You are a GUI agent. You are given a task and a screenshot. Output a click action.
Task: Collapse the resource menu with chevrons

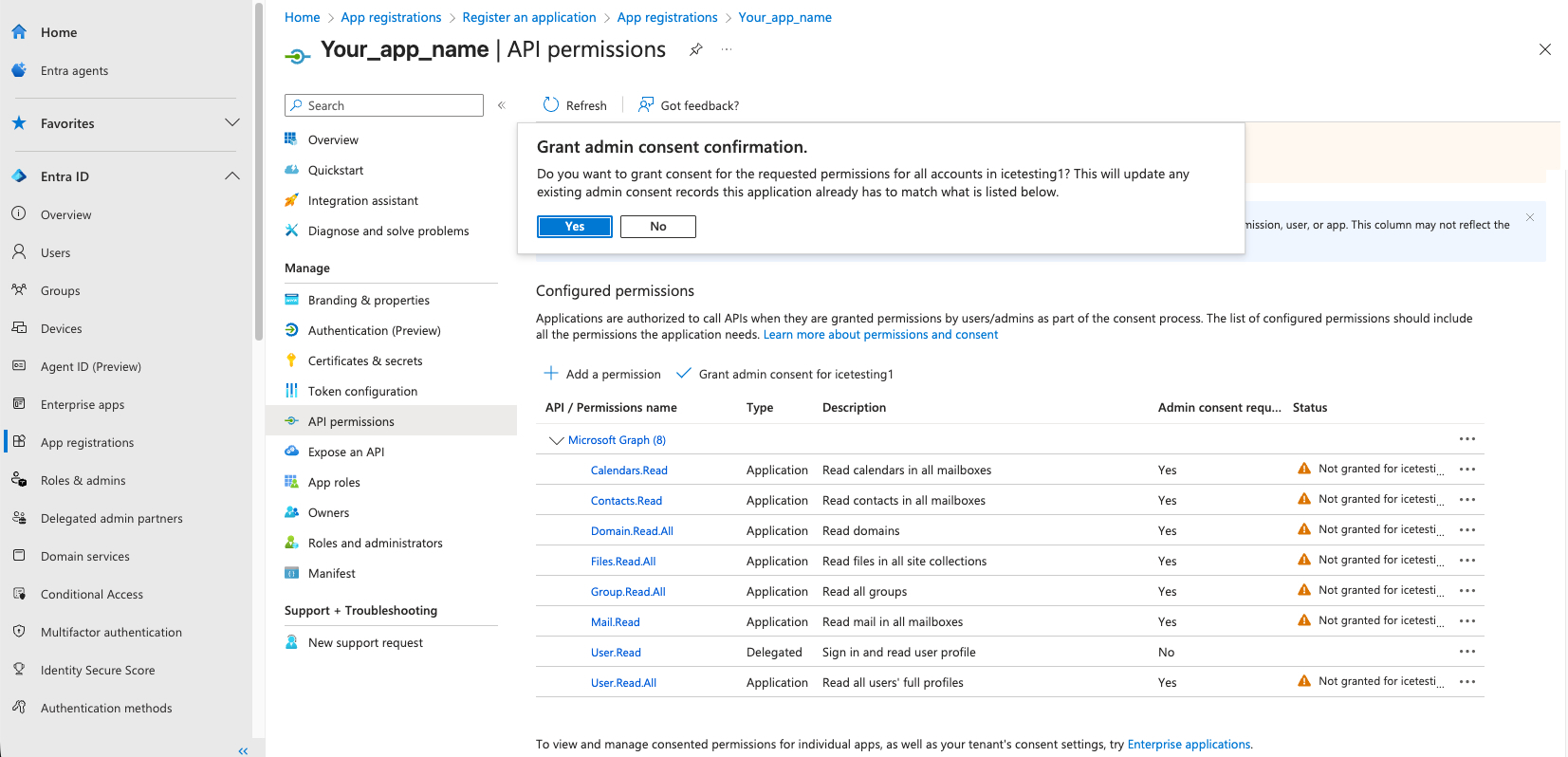click(502, 105)
